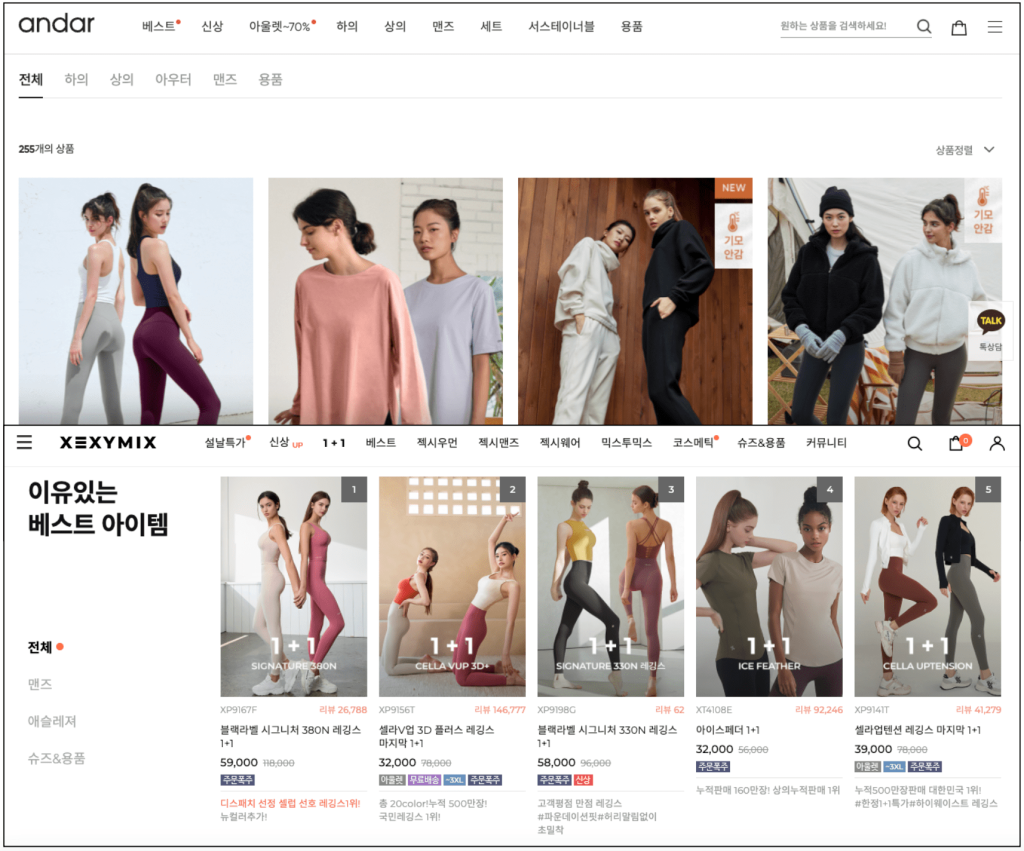Open andar 서스테이너블 menu

561,26
